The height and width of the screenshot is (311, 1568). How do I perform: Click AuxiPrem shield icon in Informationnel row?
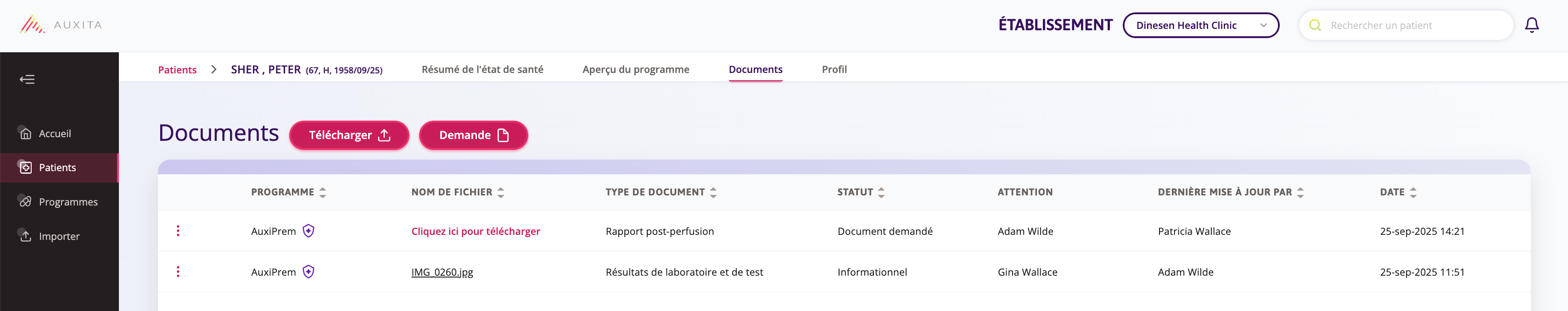308,272
